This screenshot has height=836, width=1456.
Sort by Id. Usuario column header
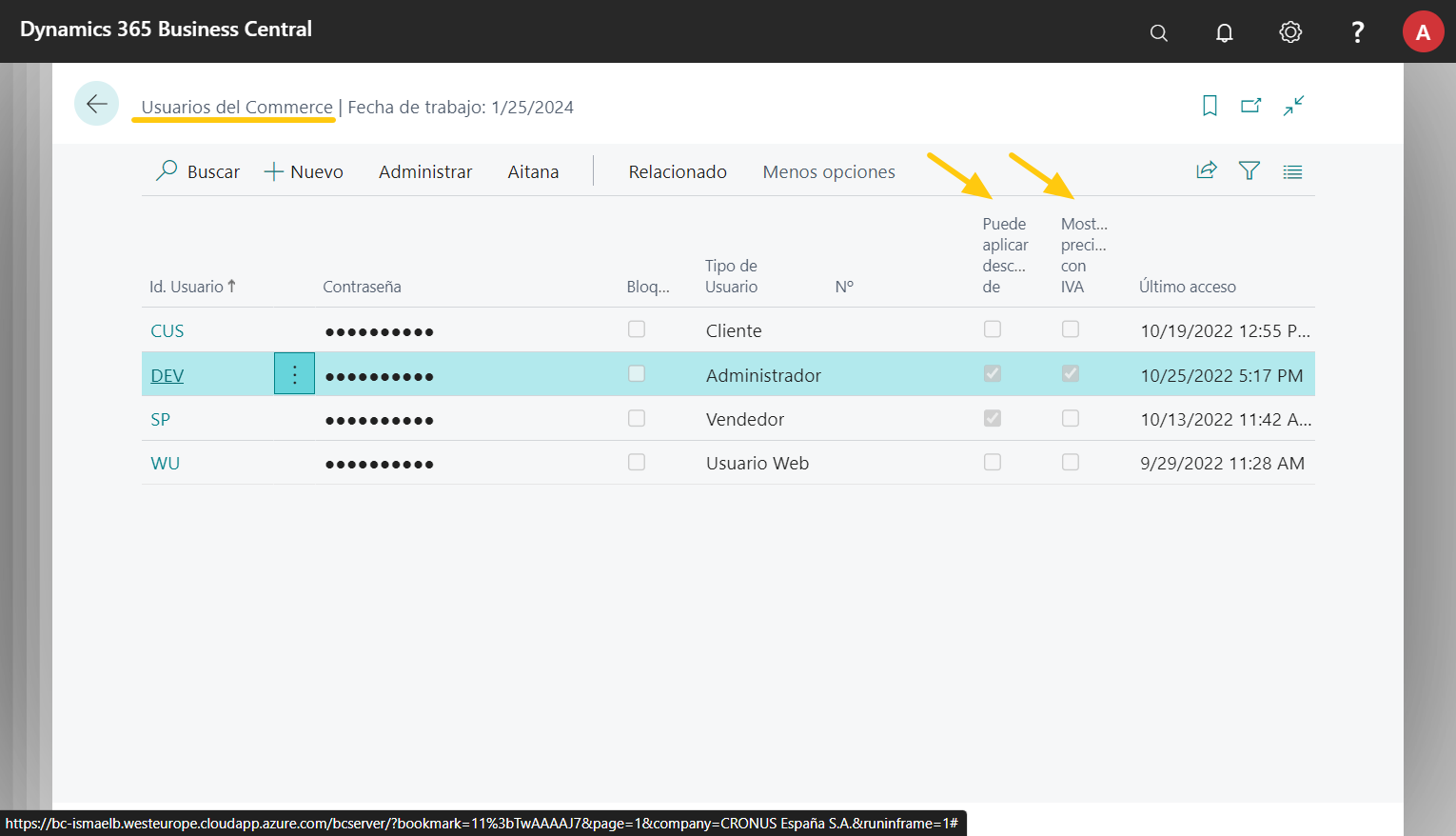coord(192,287)
